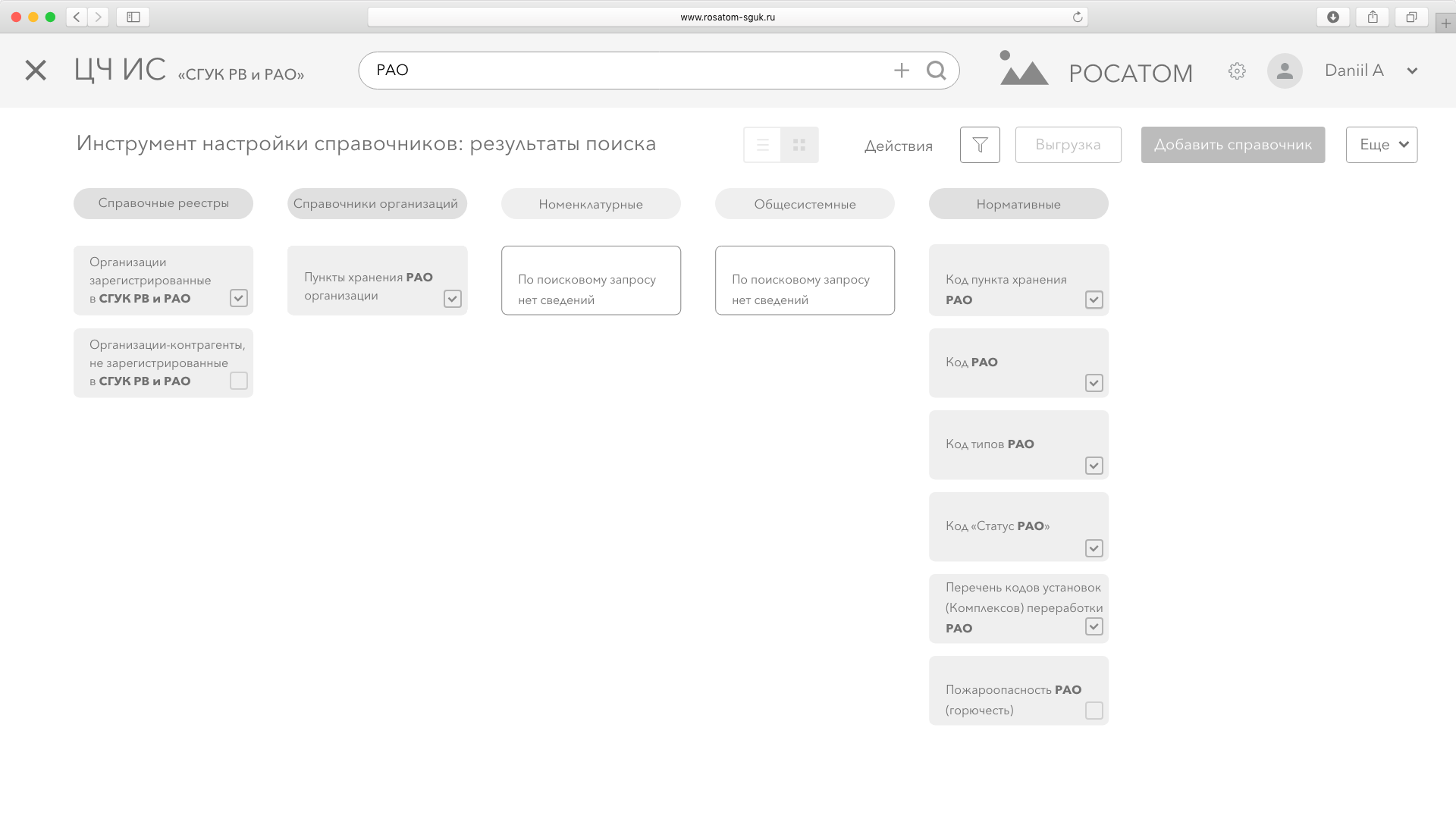
Task: Check 'Пожароопасность РАО (горючесть)' checkbox
Action: click(x=1094, y=711)
